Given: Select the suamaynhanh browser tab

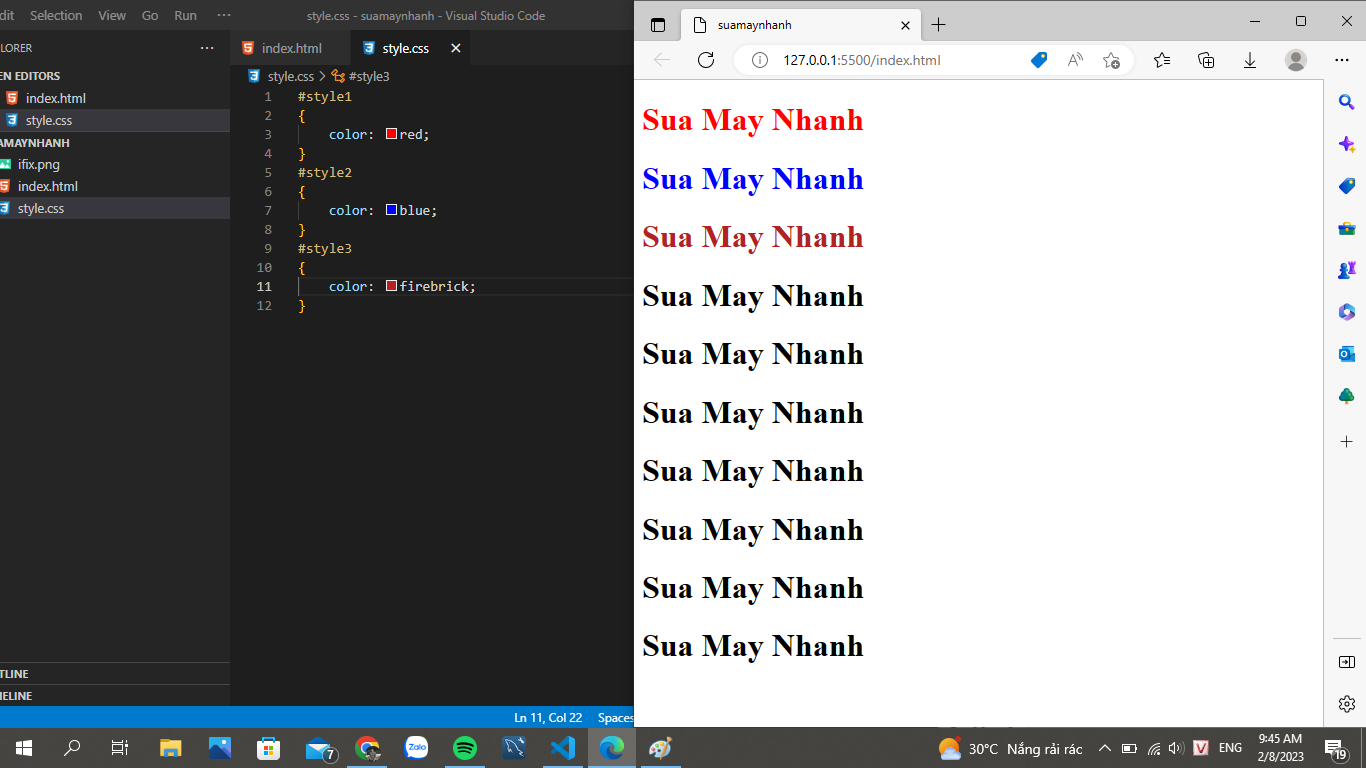Looking at the screenshot, I should tap(800, 25).
